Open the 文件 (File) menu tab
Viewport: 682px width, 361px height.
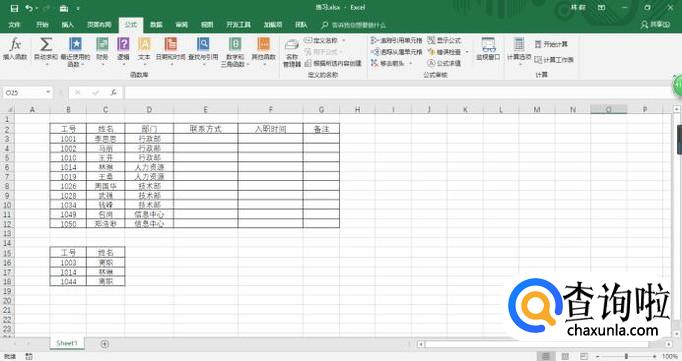click(14, 25)
